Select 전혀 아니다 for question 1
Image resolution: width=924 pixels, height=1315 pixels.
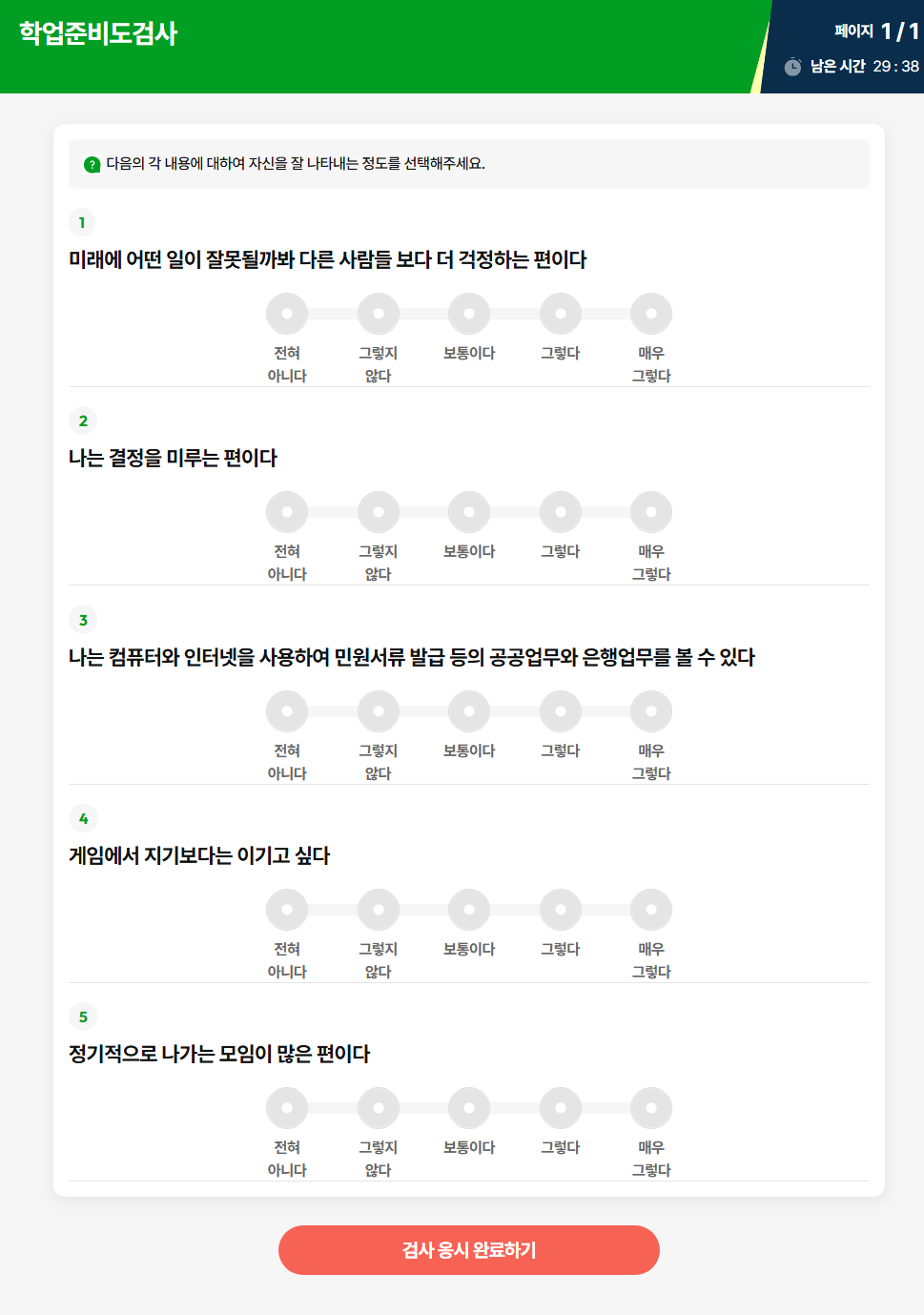tap(287, 313)
